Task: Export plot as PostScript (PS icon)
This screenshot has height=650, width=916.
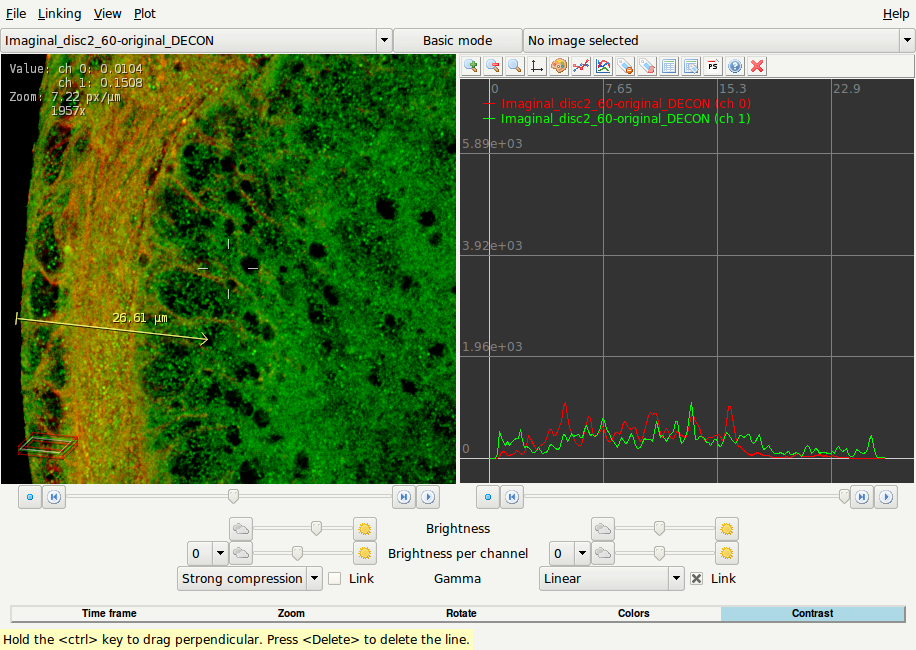Action: tap(713, 66)
